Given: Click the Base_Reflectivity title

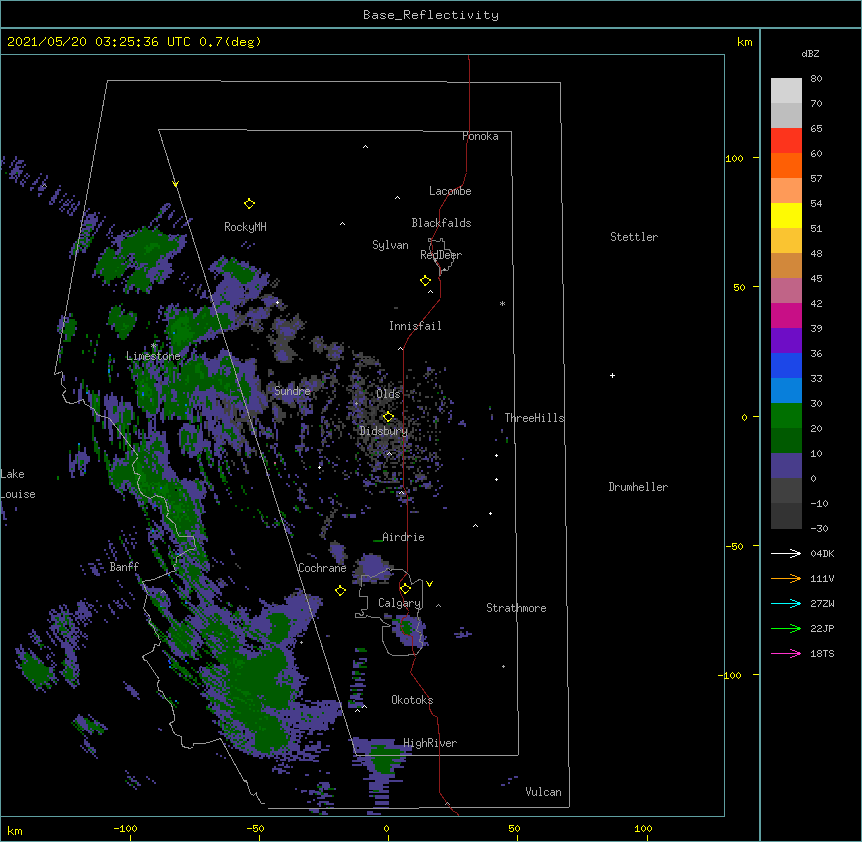Looking at the screenshot, I should [x=431, y=15].
